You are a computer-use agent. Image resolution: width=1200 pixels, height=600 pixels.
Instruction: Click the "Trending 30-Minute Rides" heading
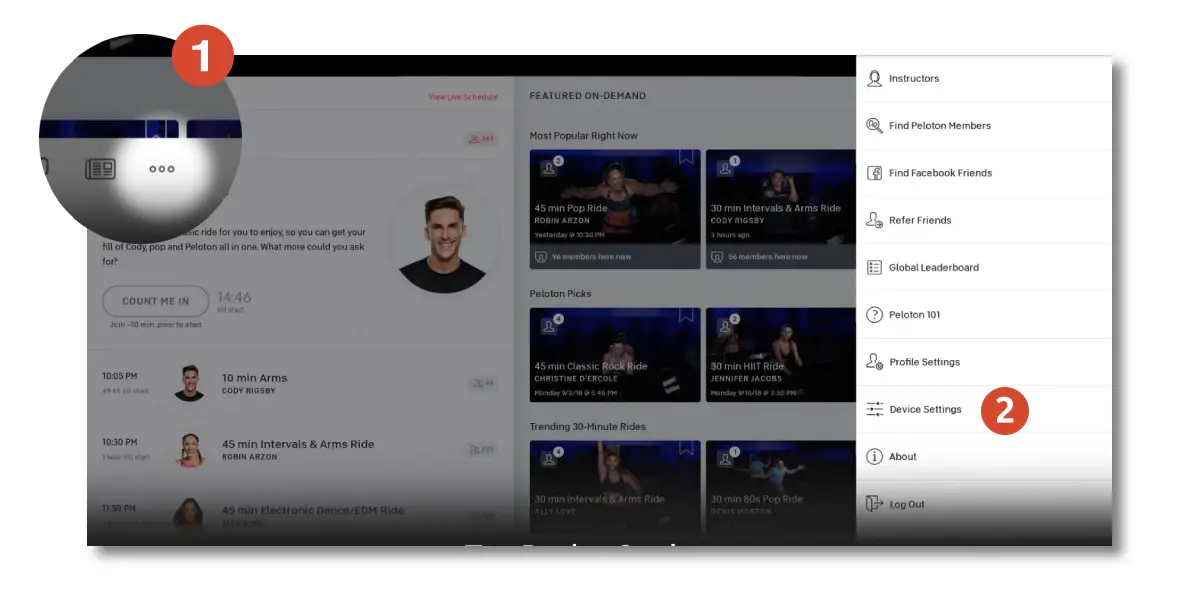coord(587,427)
